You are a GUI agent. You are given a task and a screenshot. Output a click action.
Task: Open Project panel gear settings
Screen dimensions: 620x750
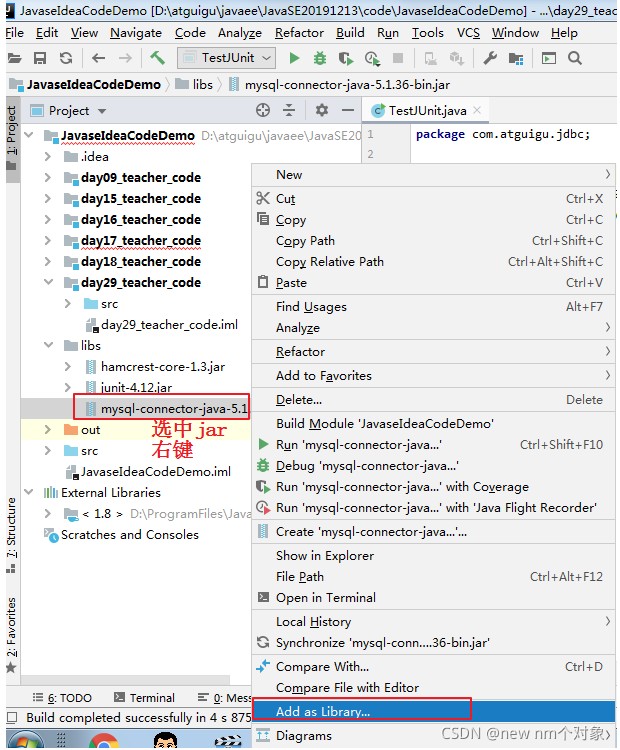click(x=322, y=110)
